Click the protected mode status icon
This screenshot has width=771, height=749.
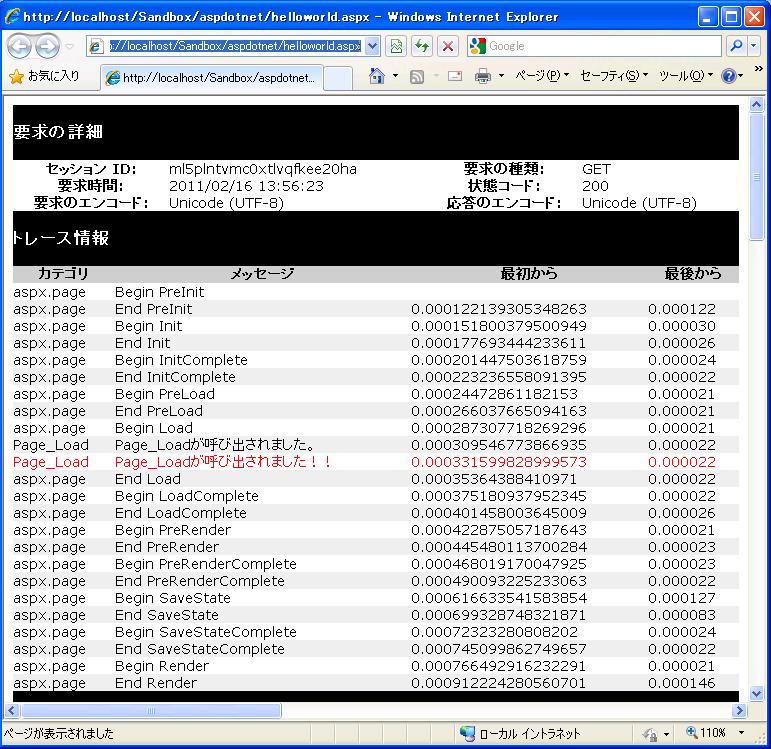[x=650, y=734]
